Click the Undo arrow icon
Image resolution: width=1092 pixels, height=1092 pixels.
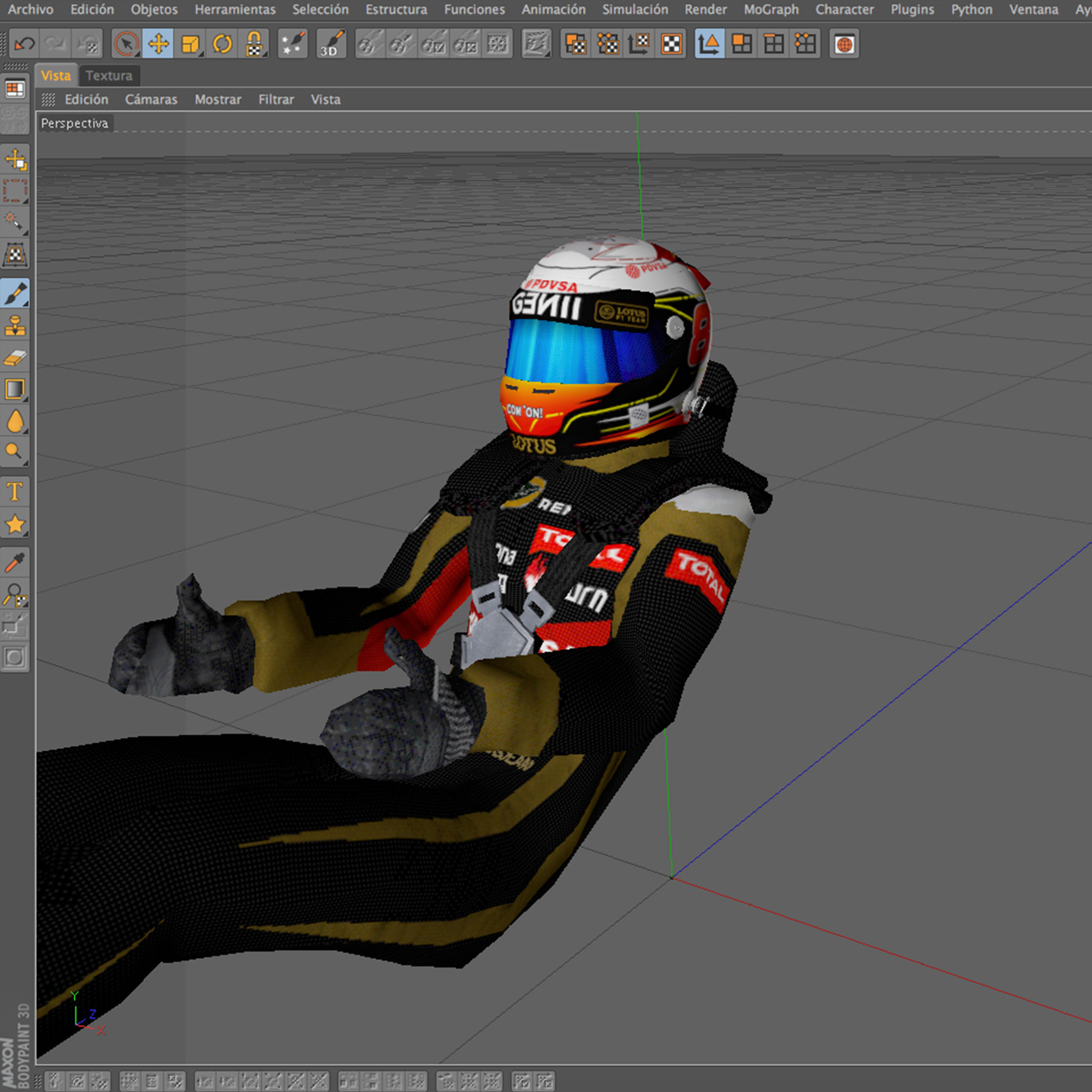coord(24,44)
